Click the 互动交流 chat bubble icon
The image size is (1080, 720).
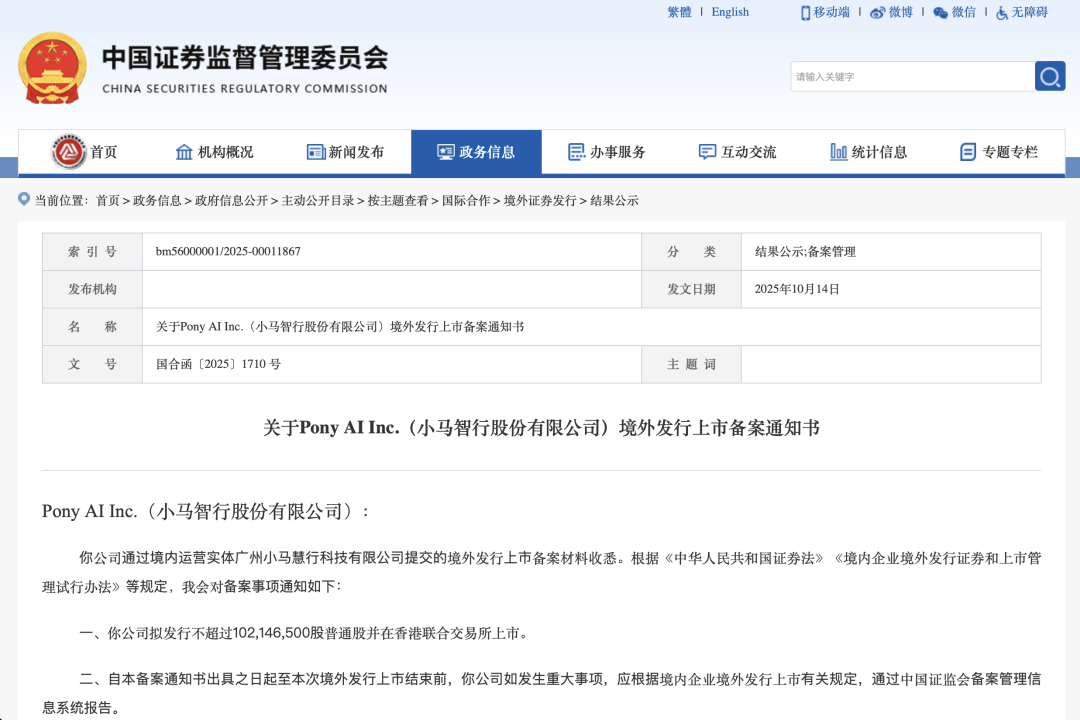[x=707, y=152]
